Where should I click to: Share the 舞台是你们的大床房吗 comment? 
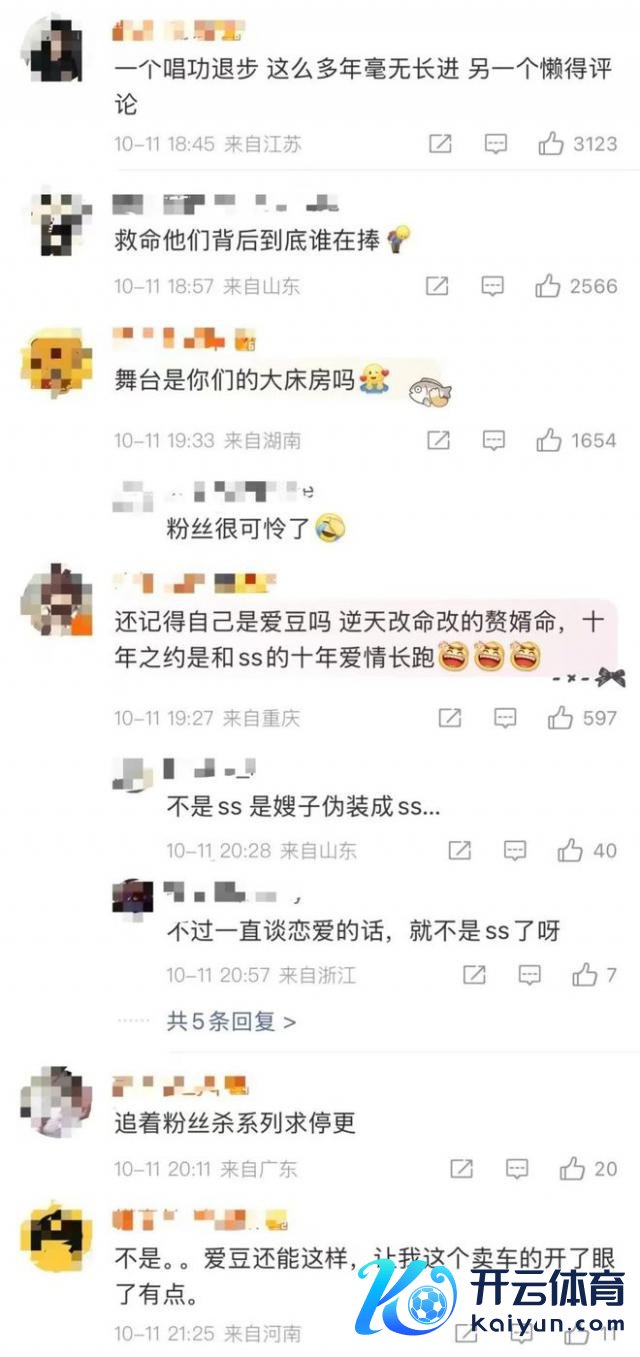pyautogui.click(x=438, y=440)
